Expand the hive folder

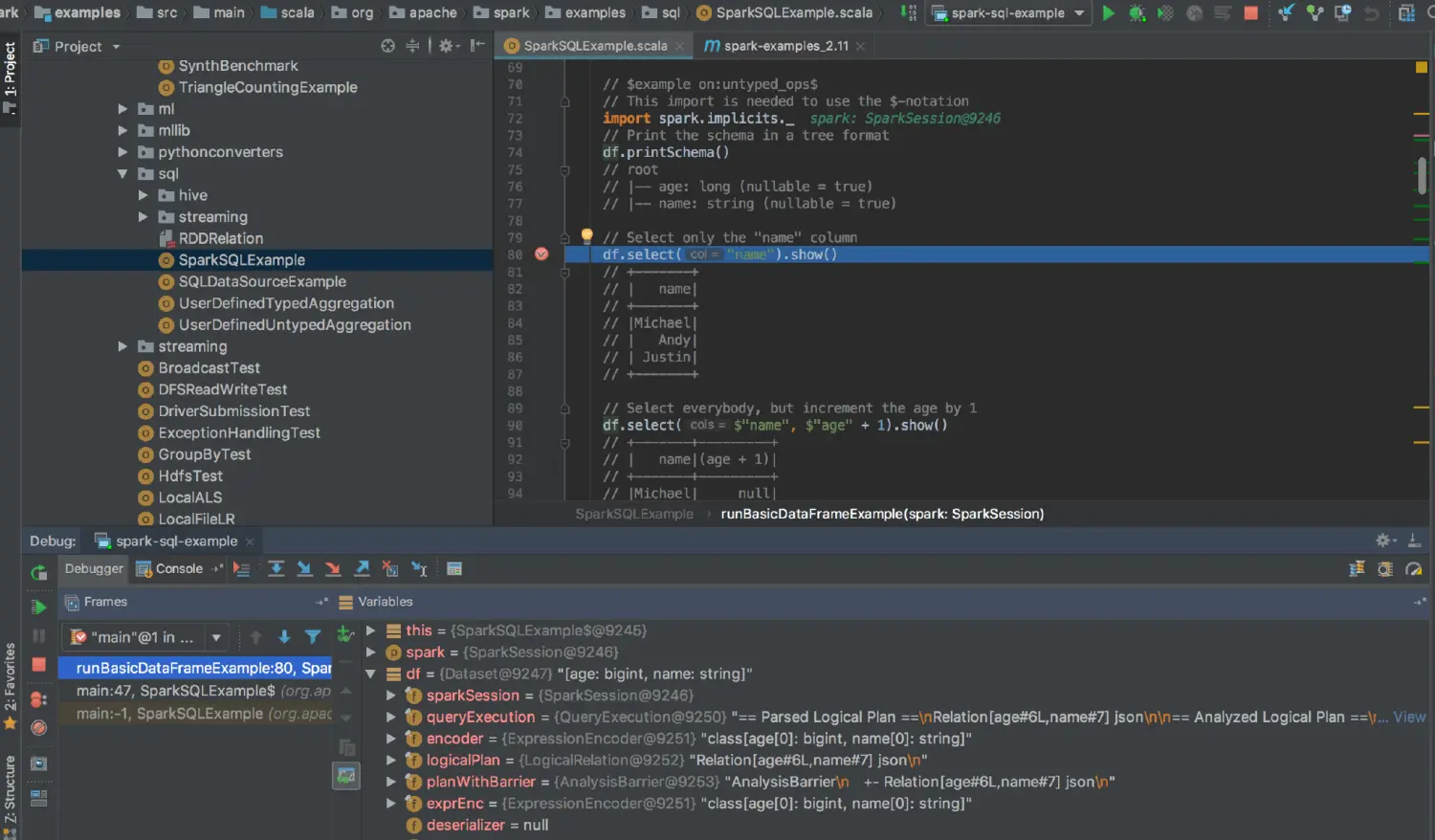[143, 195]
